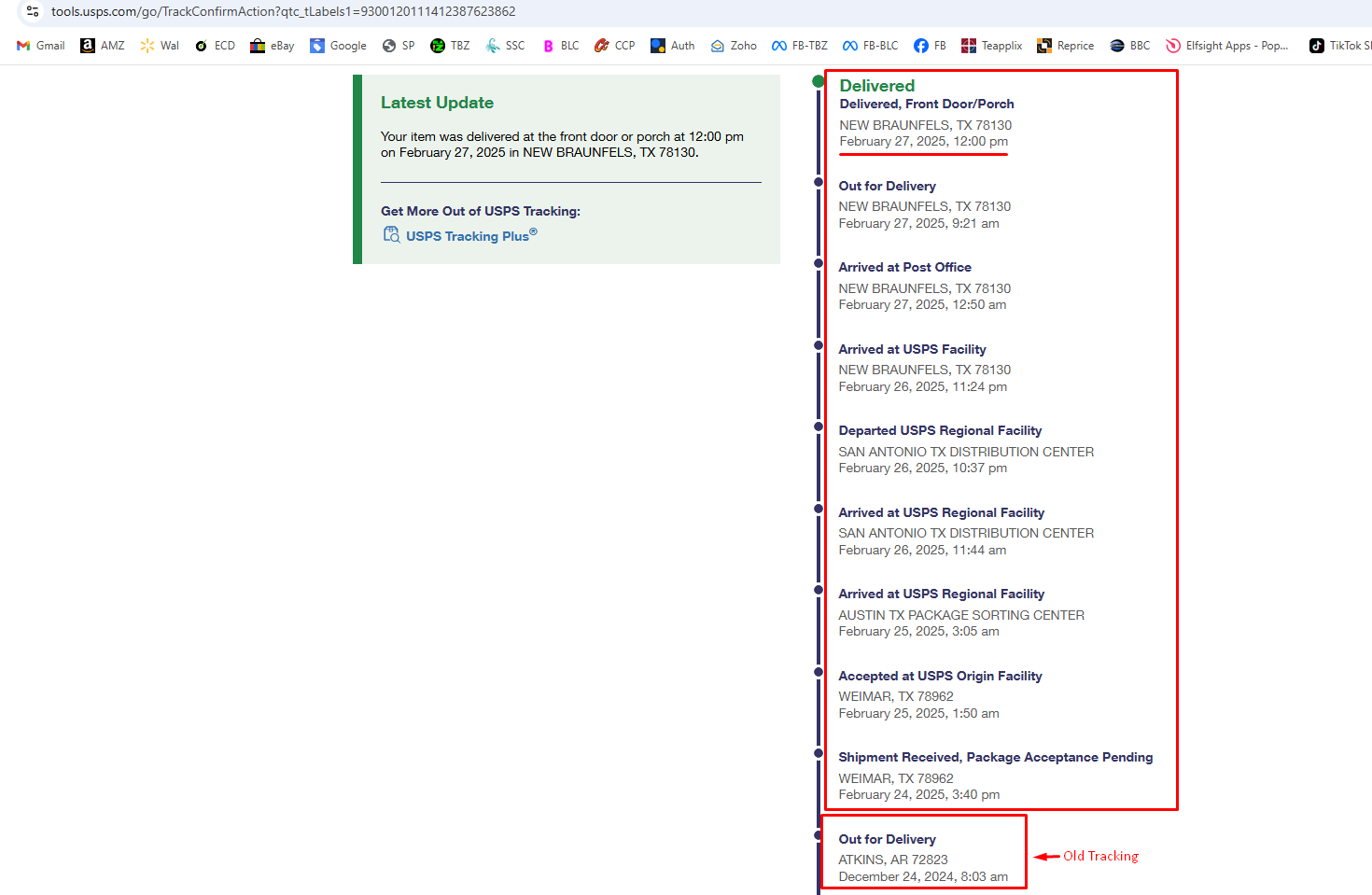The height and width of the screenshot is (895, 1372).
Task: Open the Wal Walmart bookmark
Action: coord(160,46)
